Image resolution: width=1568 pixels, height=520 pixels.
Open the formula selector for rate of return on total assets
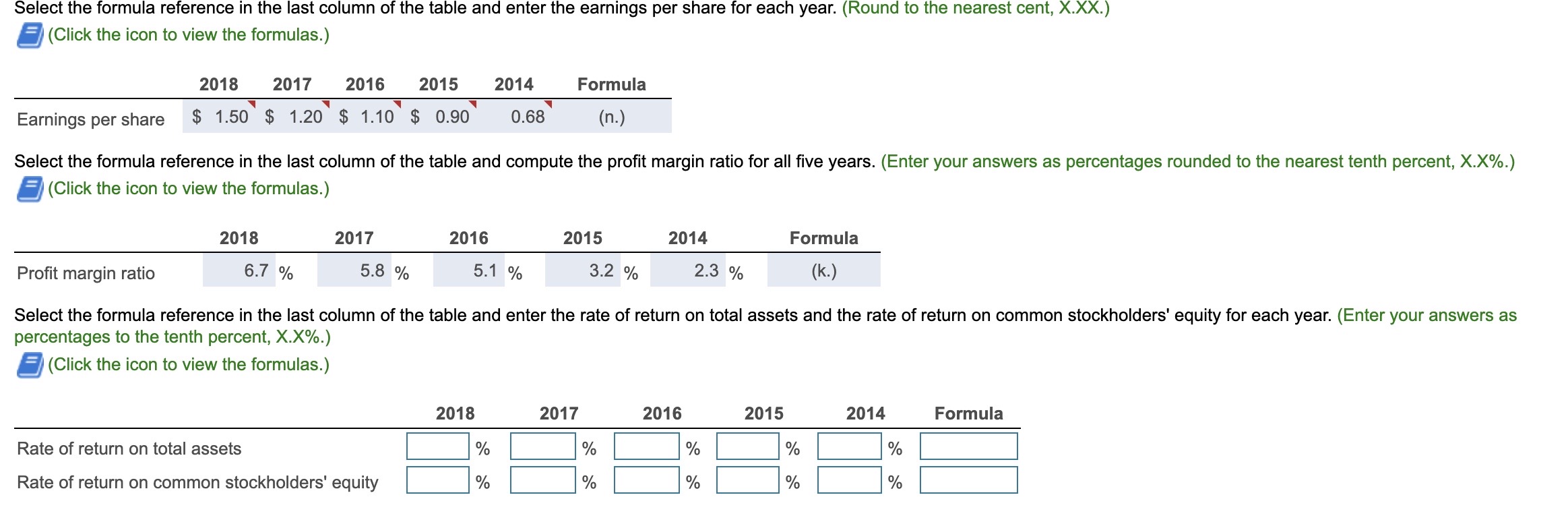click(x=968, y=446)
